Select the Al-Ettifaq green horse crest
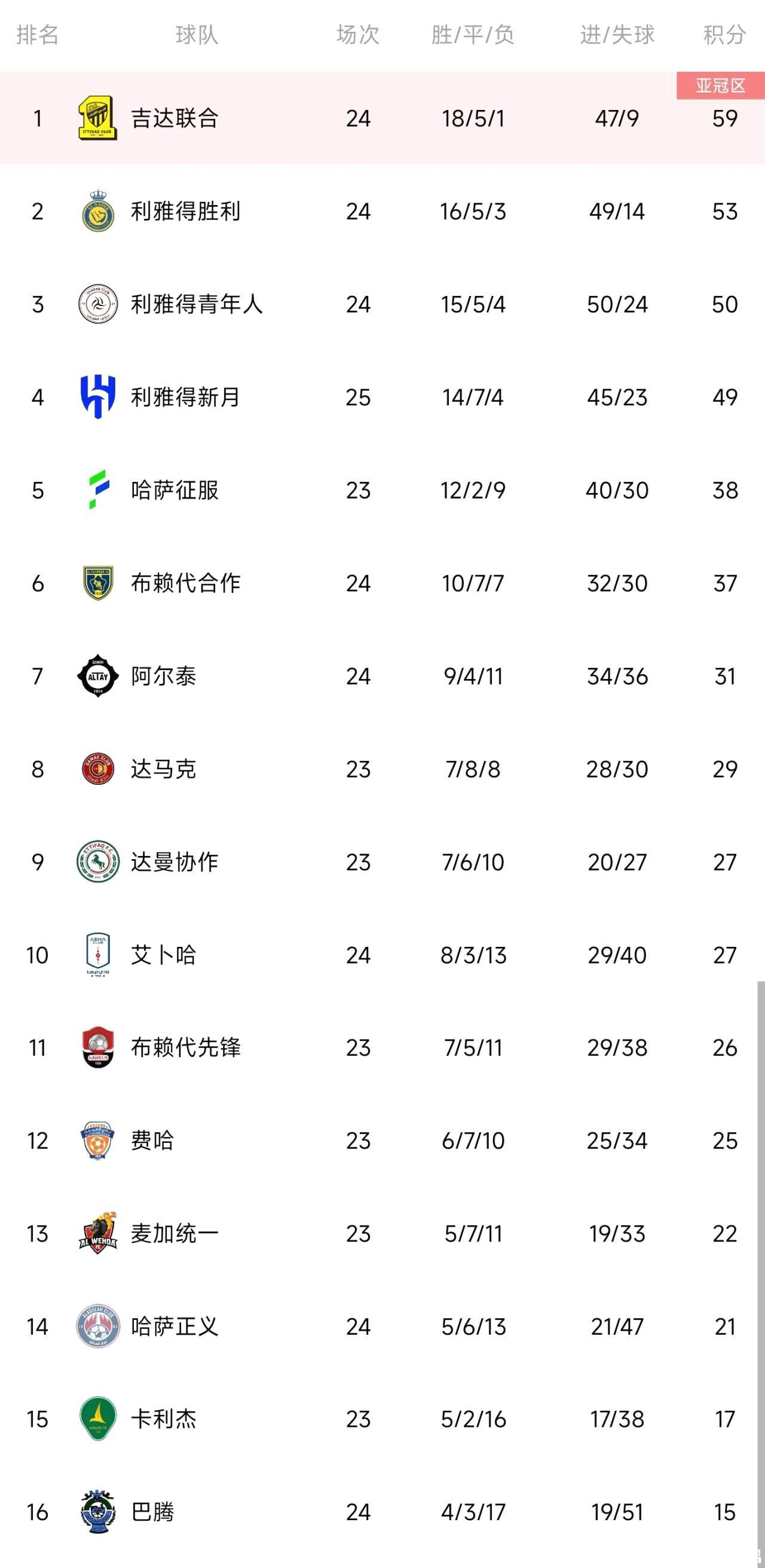This screenshot has height=1568, width=765. [x=97, y=861]
